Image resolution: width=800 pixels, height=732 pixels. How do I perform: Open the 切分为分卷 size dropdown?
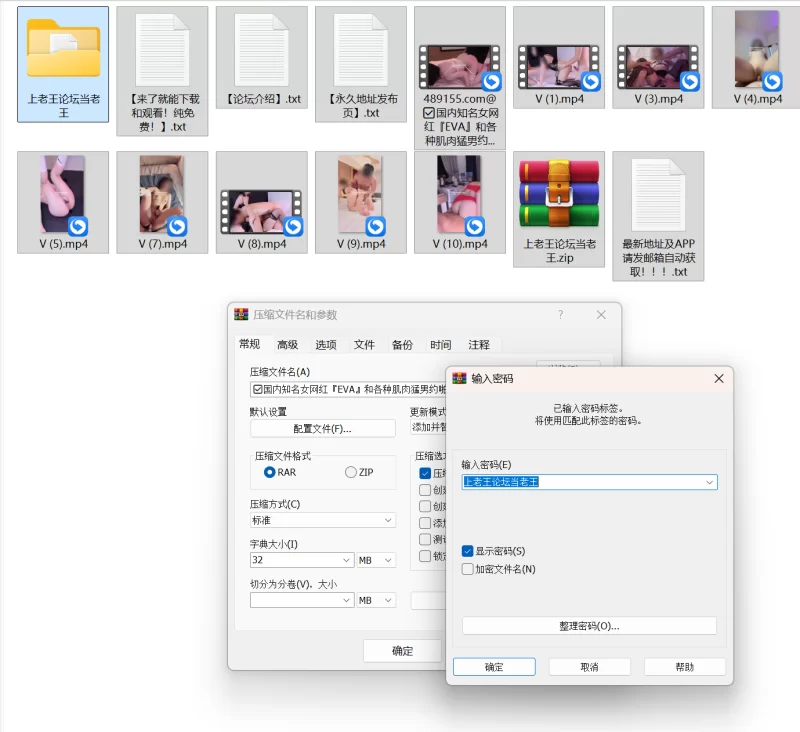pyautogui.click(x=302, y=600)
